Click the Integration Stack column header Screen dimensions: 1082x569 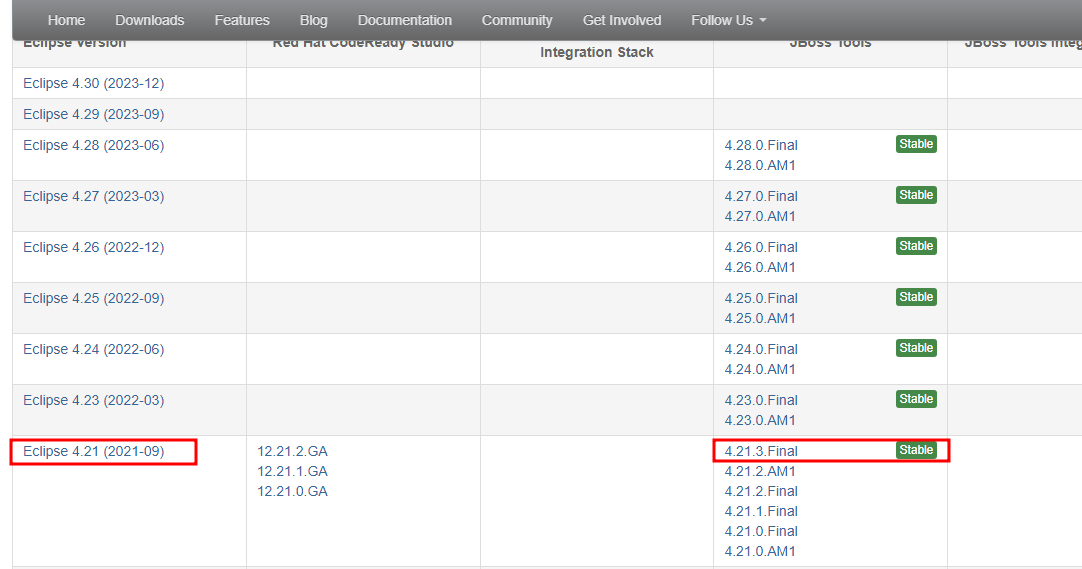[597, 52]
